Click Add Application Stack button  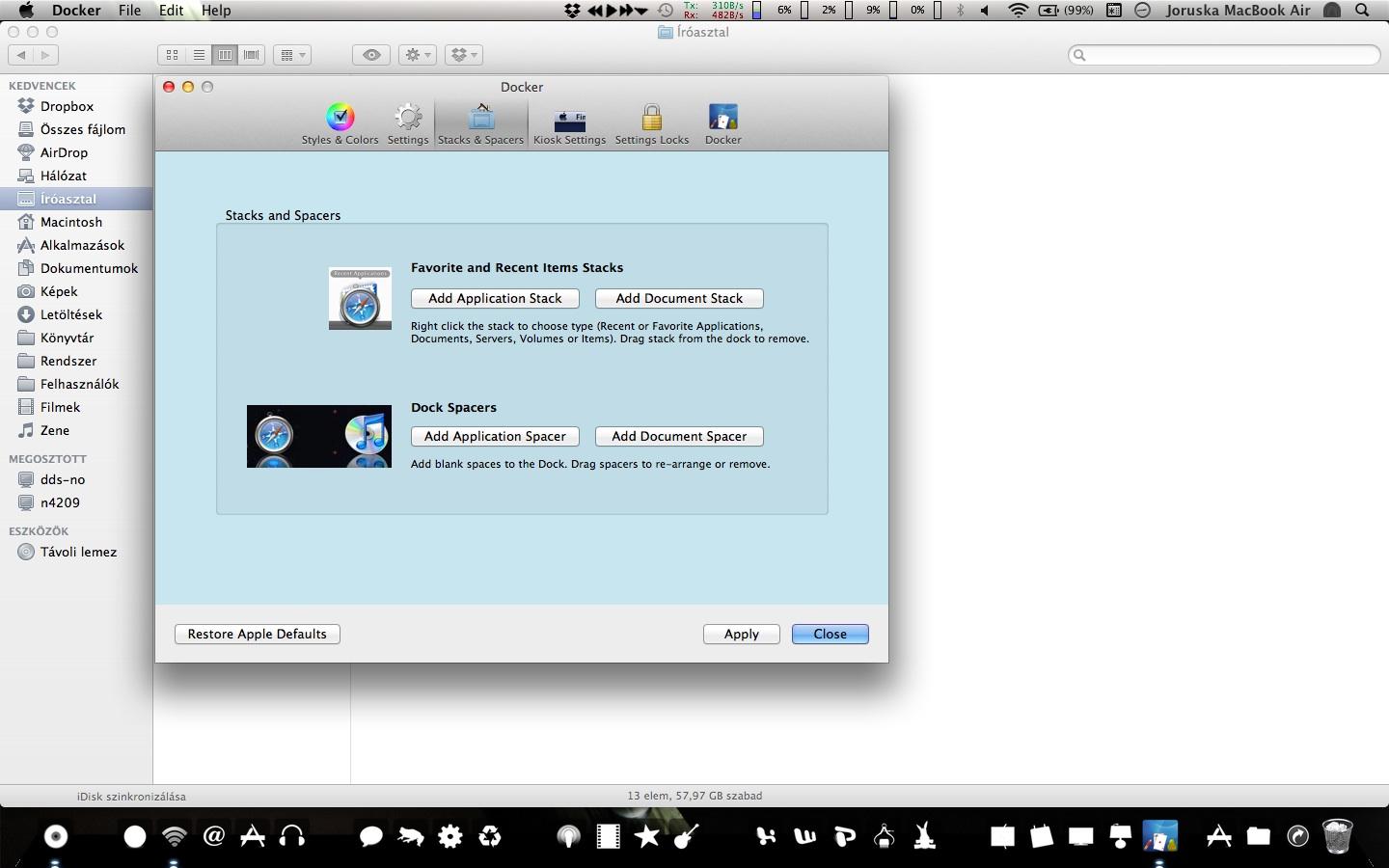click(x=495, y=298)
